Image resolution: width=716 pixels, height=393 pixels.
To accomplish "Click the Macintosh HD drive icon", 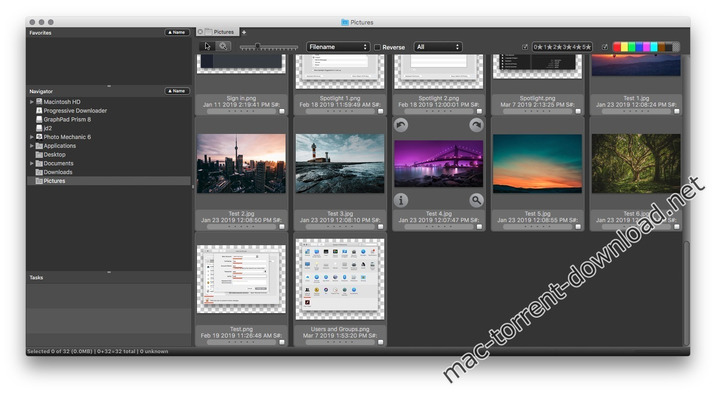I will point(39,102).
